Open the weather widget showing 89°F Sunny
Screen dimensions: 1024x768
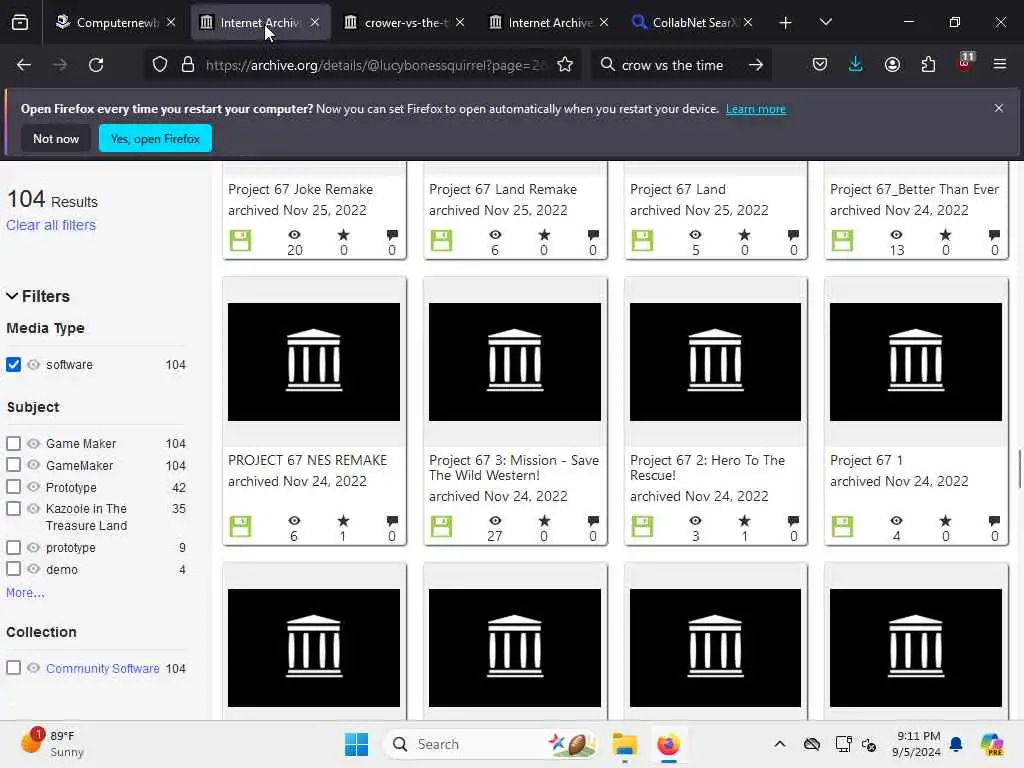52,744
